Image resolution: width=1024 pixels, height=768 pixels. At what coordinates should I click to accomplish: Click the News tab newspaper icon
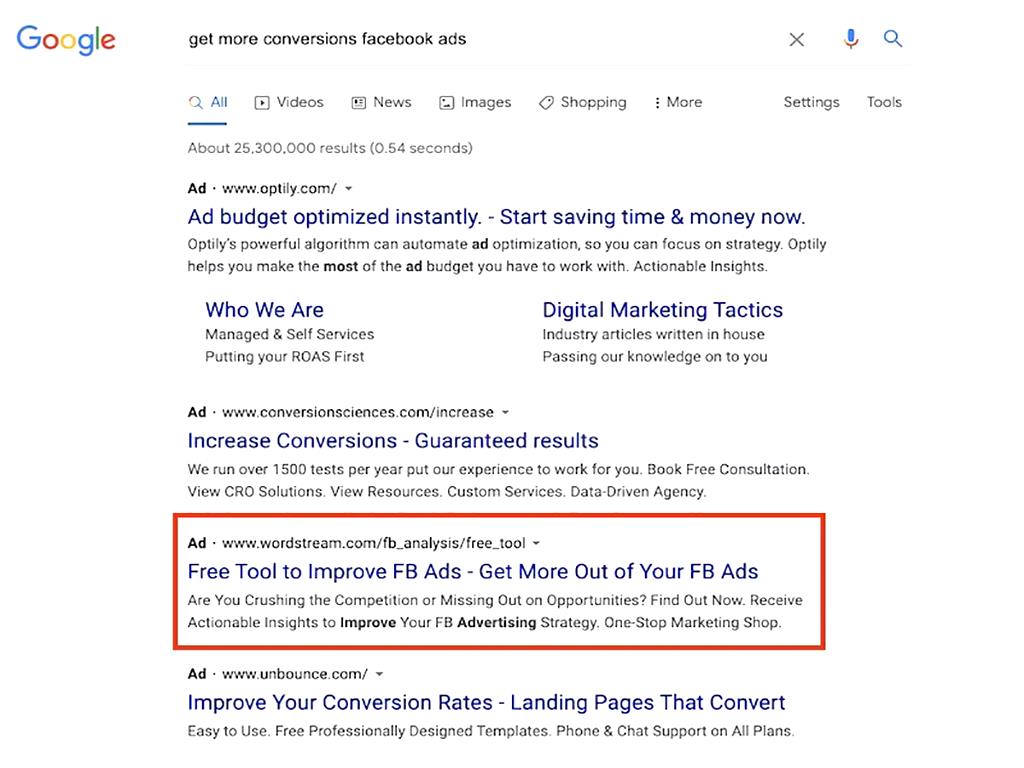357,102
